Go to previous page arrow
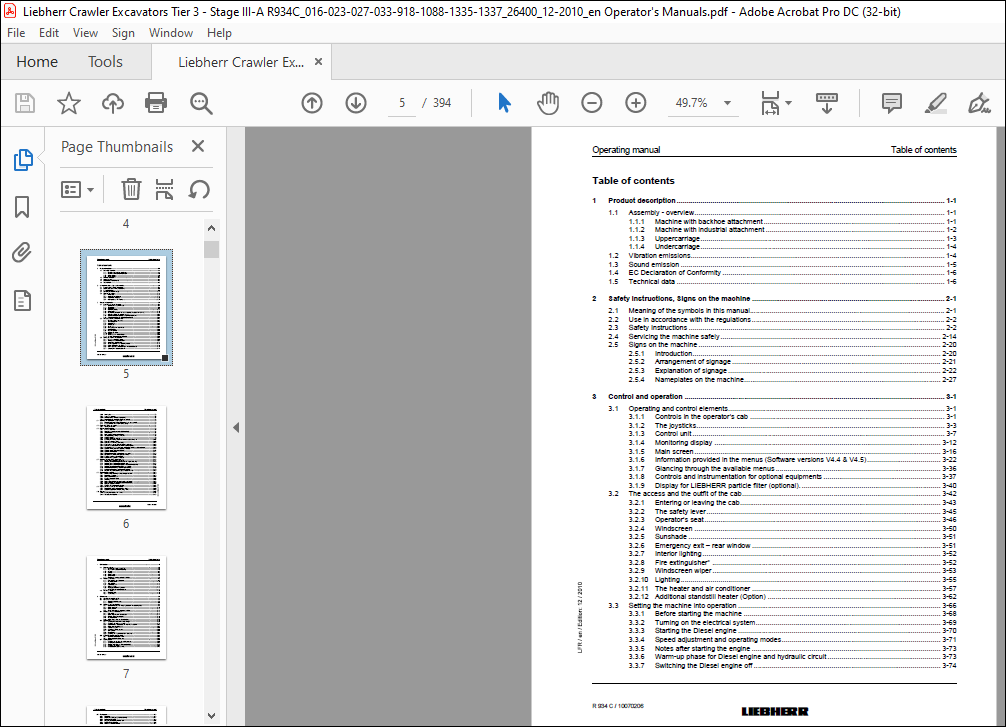1006x727 pixels. [x=312, y=103]
